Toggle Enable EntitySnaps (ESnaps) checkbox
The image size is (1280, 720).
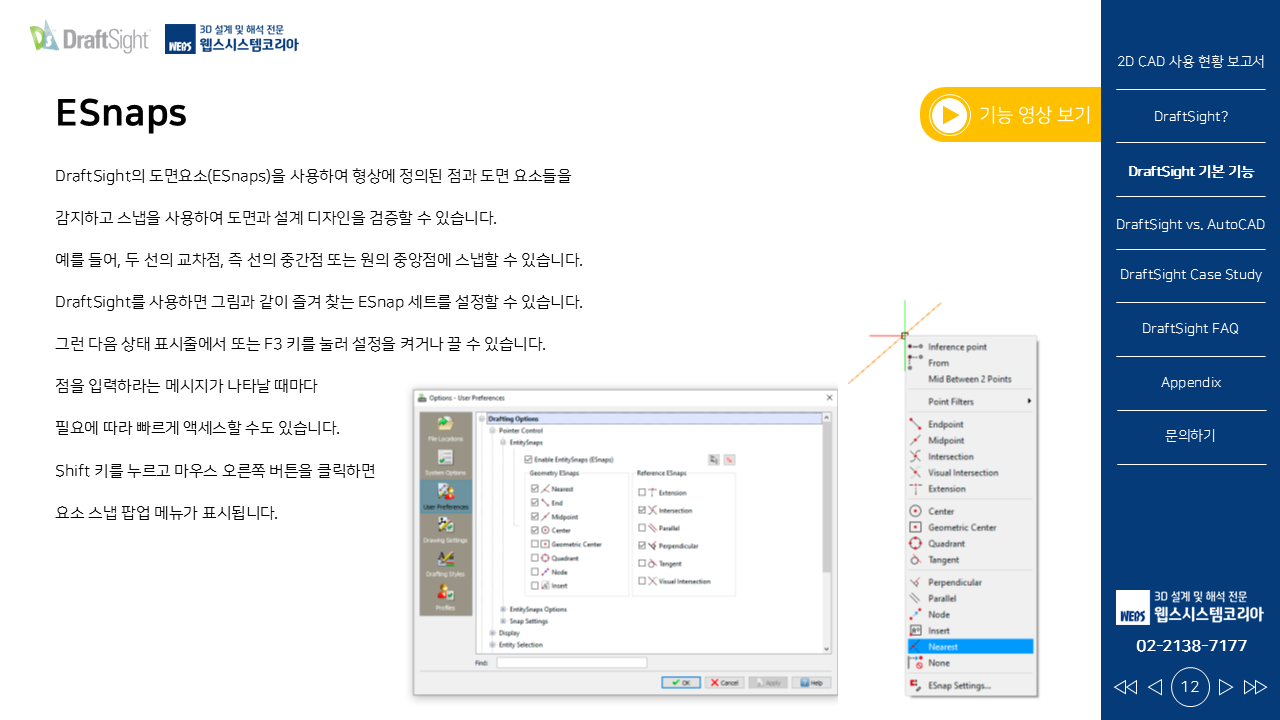click(x=528, y=459)
